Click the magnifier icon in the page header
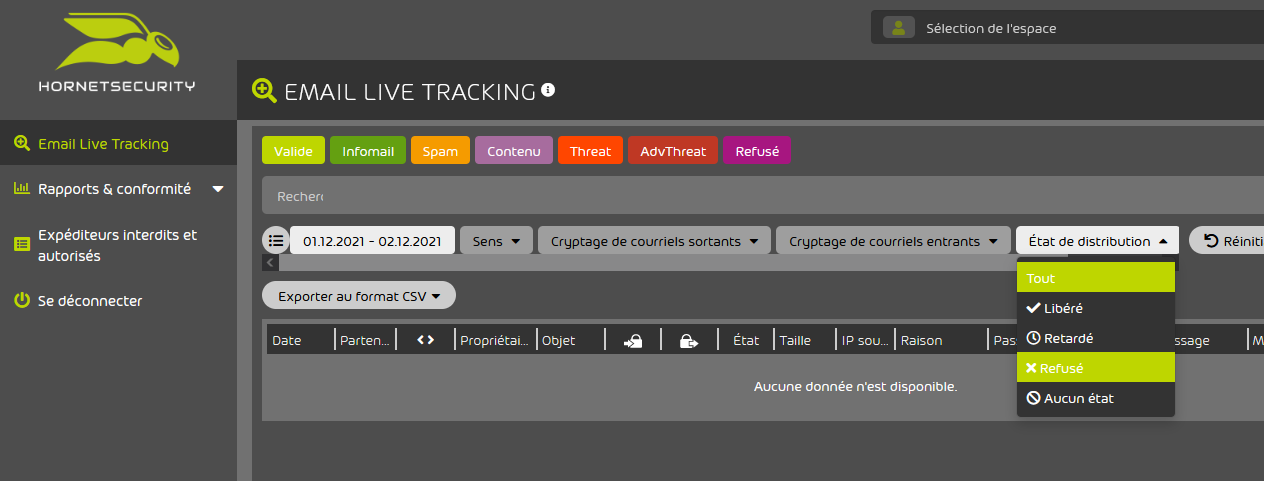This screenshot has height=481, width=1264. point(263,91)
